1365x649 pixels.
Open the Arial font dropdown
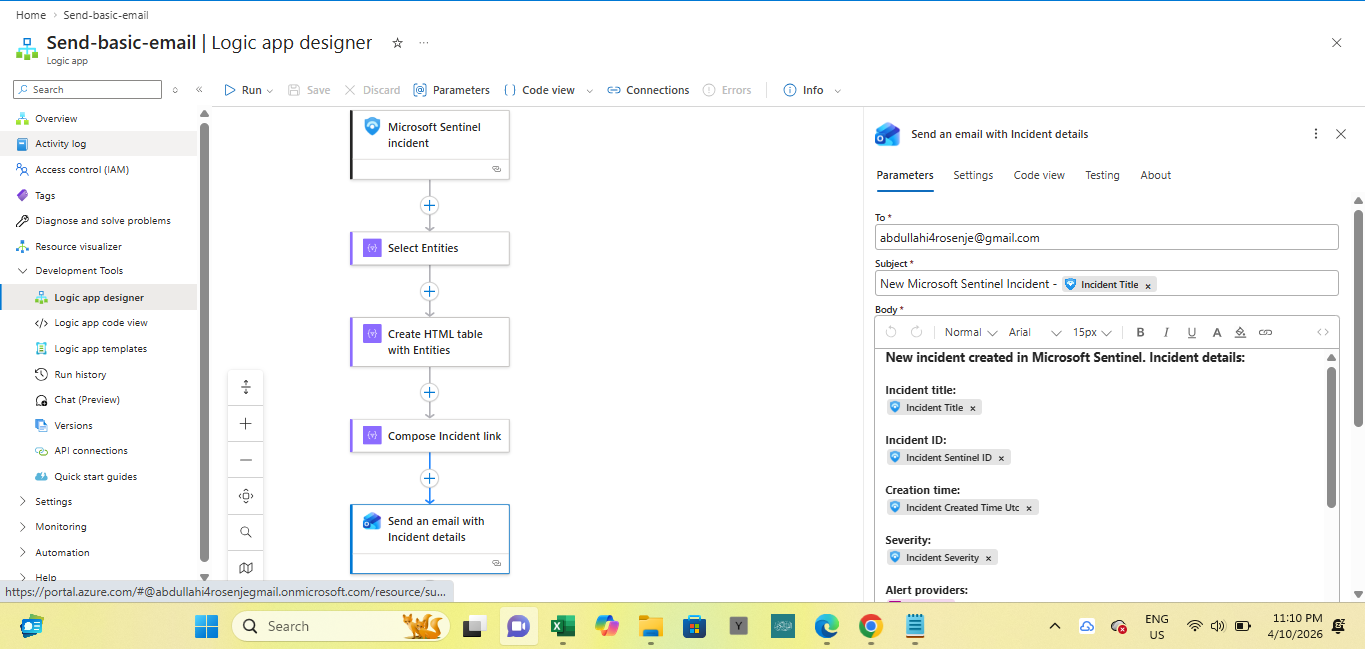[x=1034, y=332]
